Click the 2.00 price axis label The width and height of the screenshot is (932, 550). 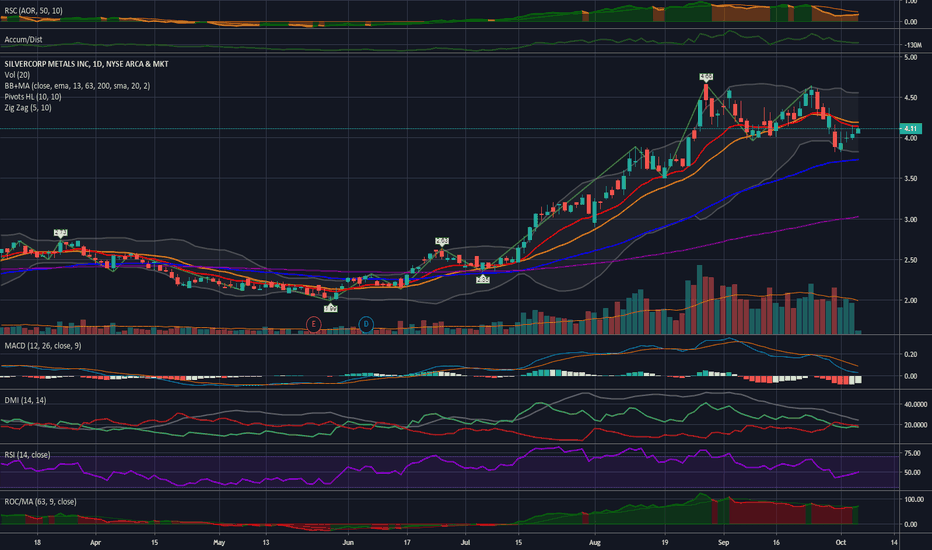tap(911, 300)
